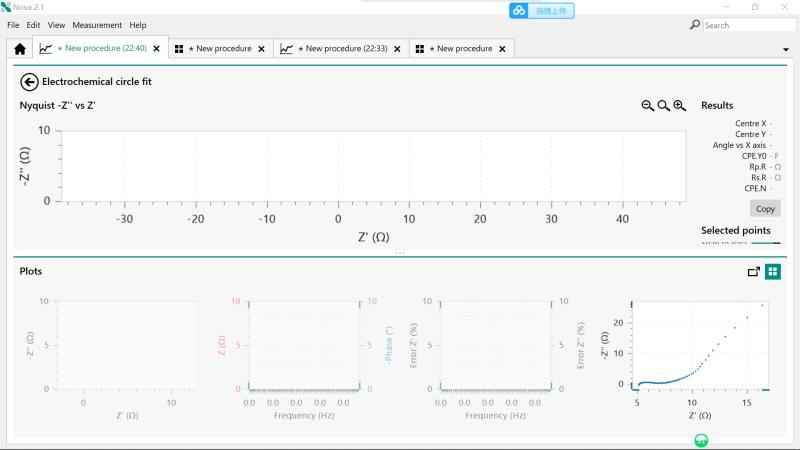Click the CPE.N result label

(x=755, y=188)
